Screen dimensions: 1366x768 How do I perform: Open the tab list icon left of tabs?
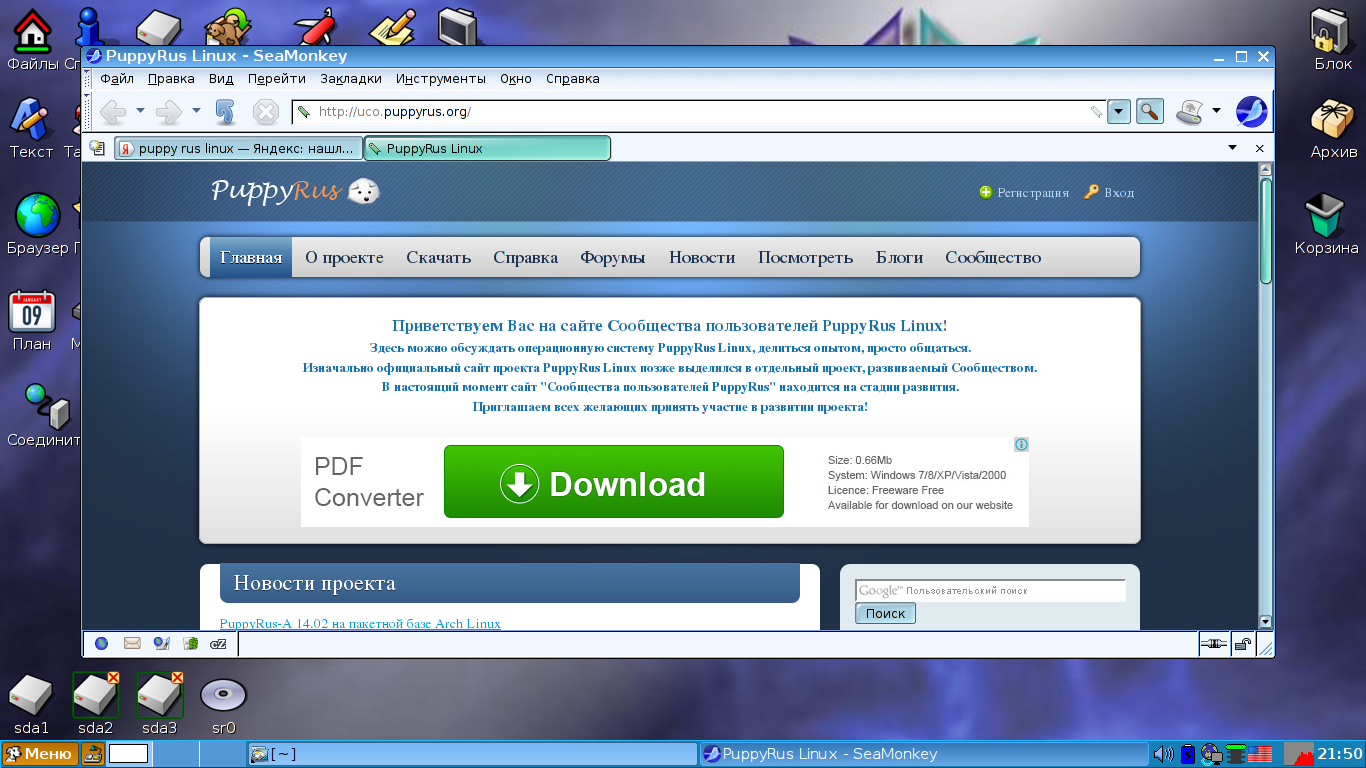[97, 148]
